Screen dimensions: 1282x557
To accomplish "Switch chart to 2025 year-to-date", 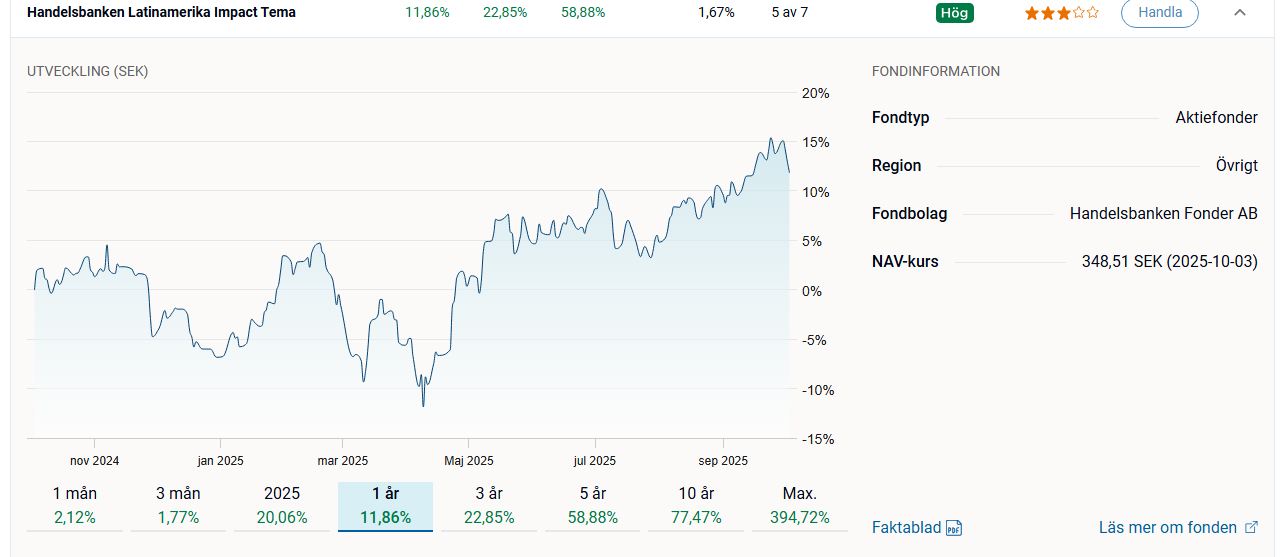I will (x=282, y=505).
